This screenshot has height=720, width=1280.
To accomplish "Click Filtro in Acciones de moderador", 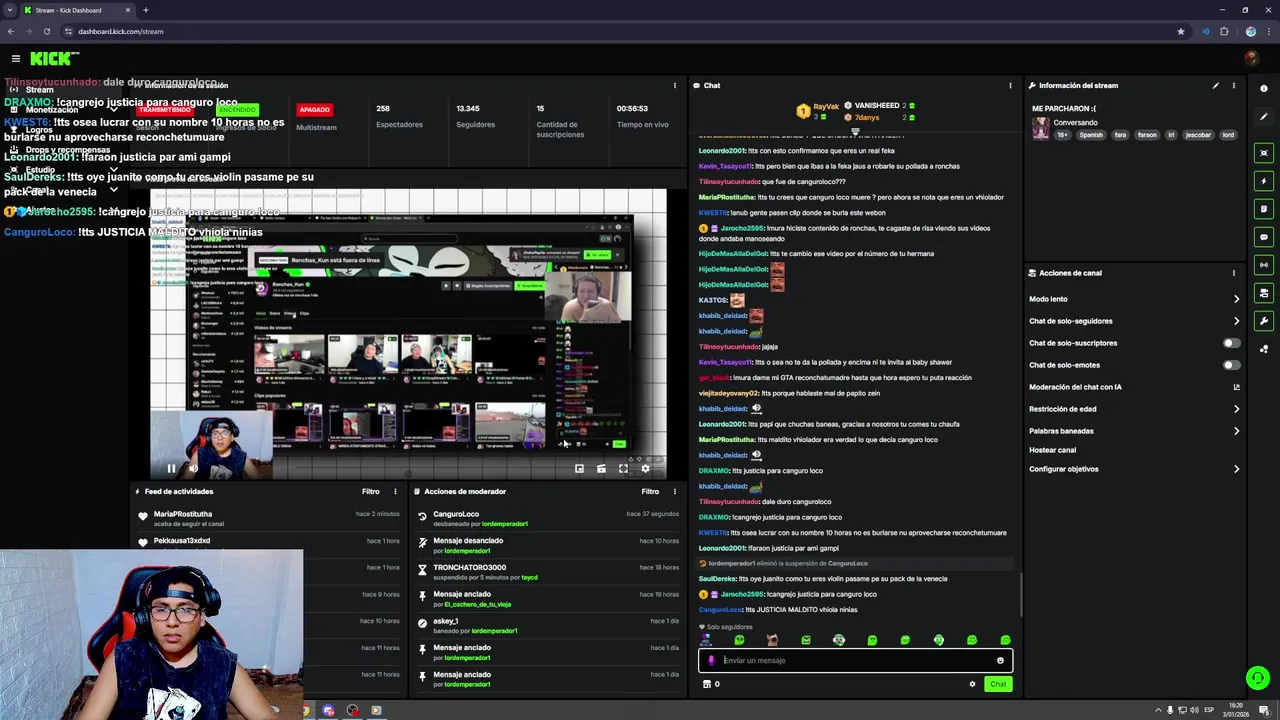I will point(650,491).
